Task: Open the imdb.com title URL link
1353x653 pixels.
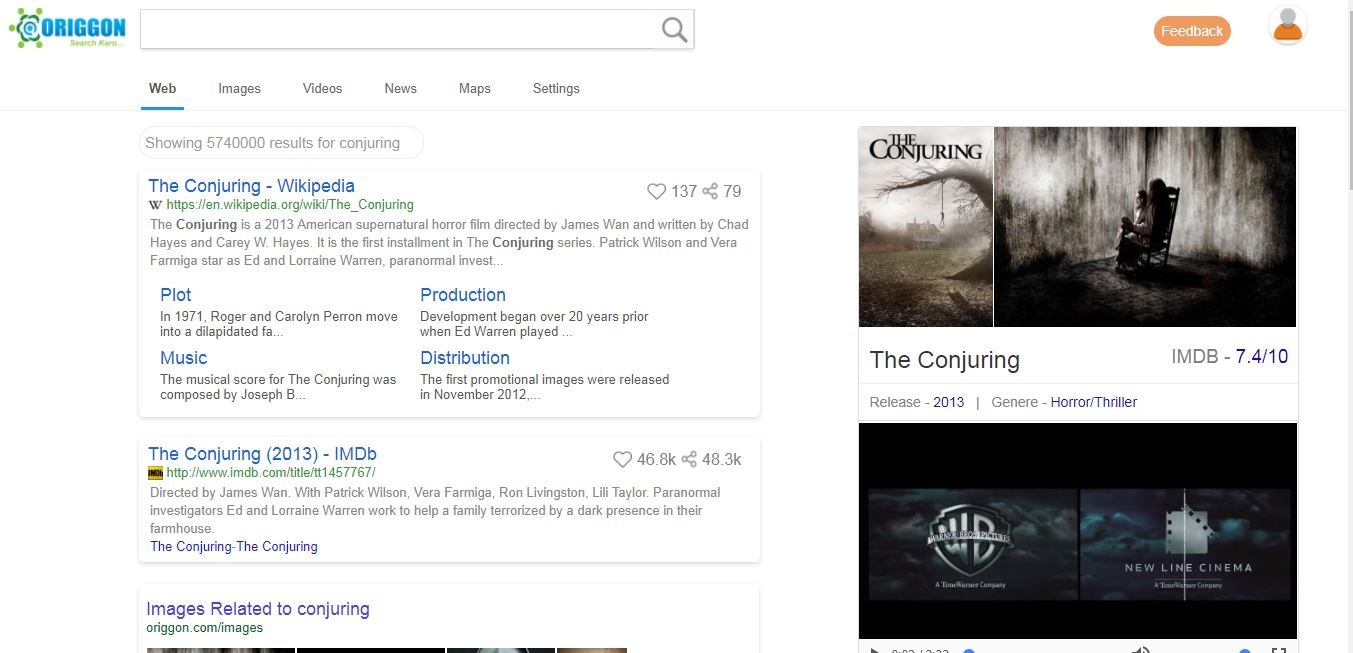Action: coord(271,473)
